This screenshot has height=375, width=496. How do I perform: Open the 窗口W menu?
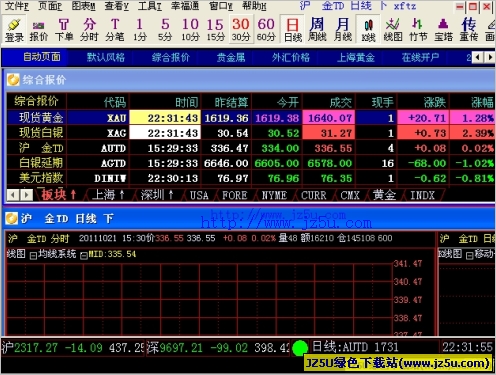click(x=221, y=6)
